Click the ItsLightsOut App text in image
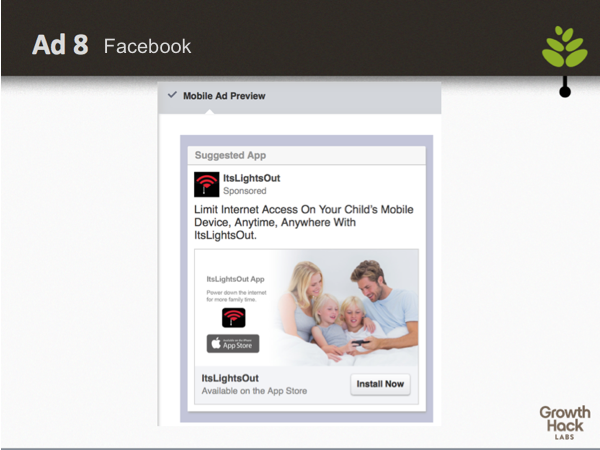The image size is (600, 450). point(235,279)
